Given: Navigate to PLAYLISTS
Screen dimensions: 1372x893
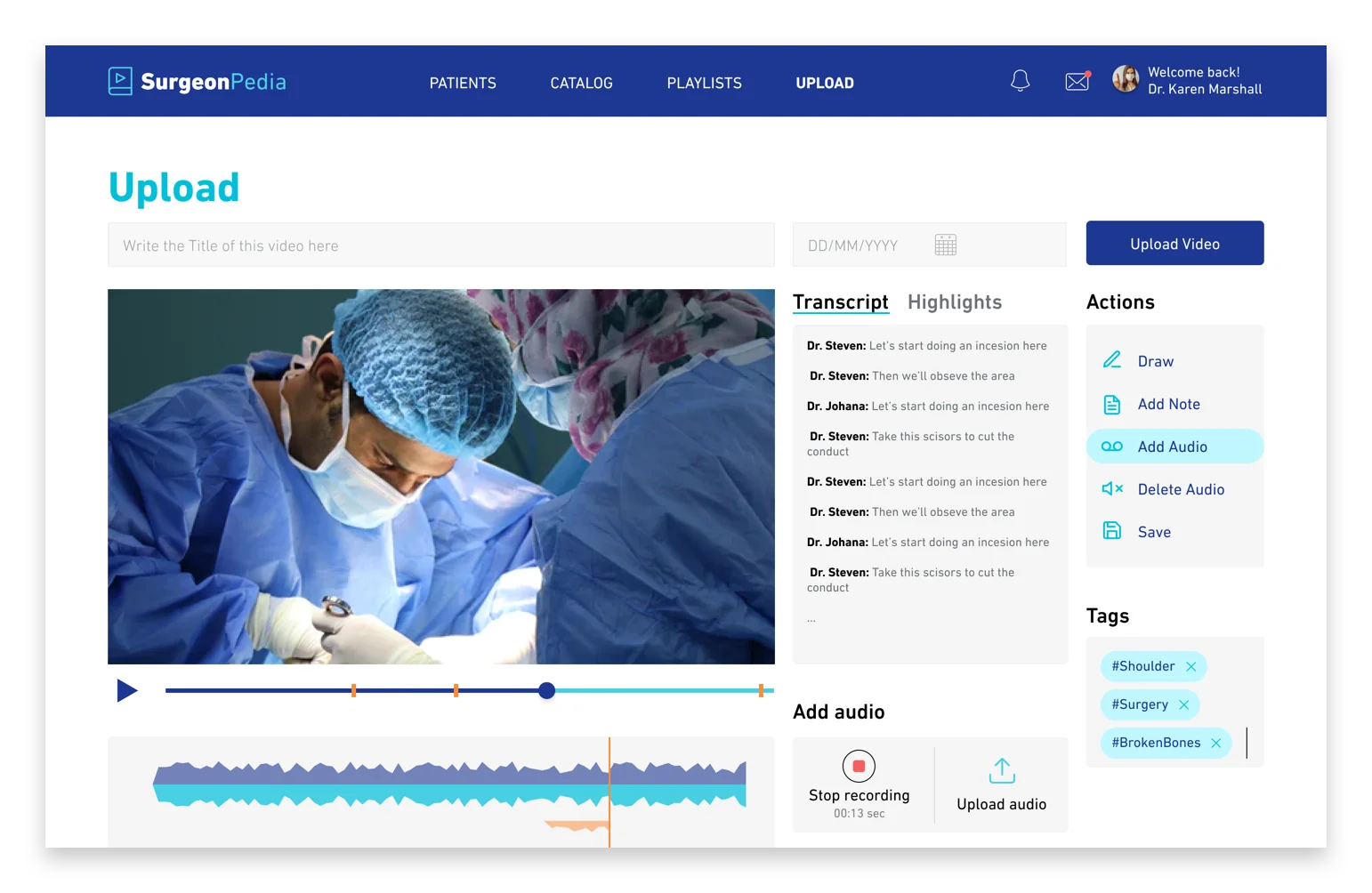Looking at the screenshot, I should coord(704,83).
